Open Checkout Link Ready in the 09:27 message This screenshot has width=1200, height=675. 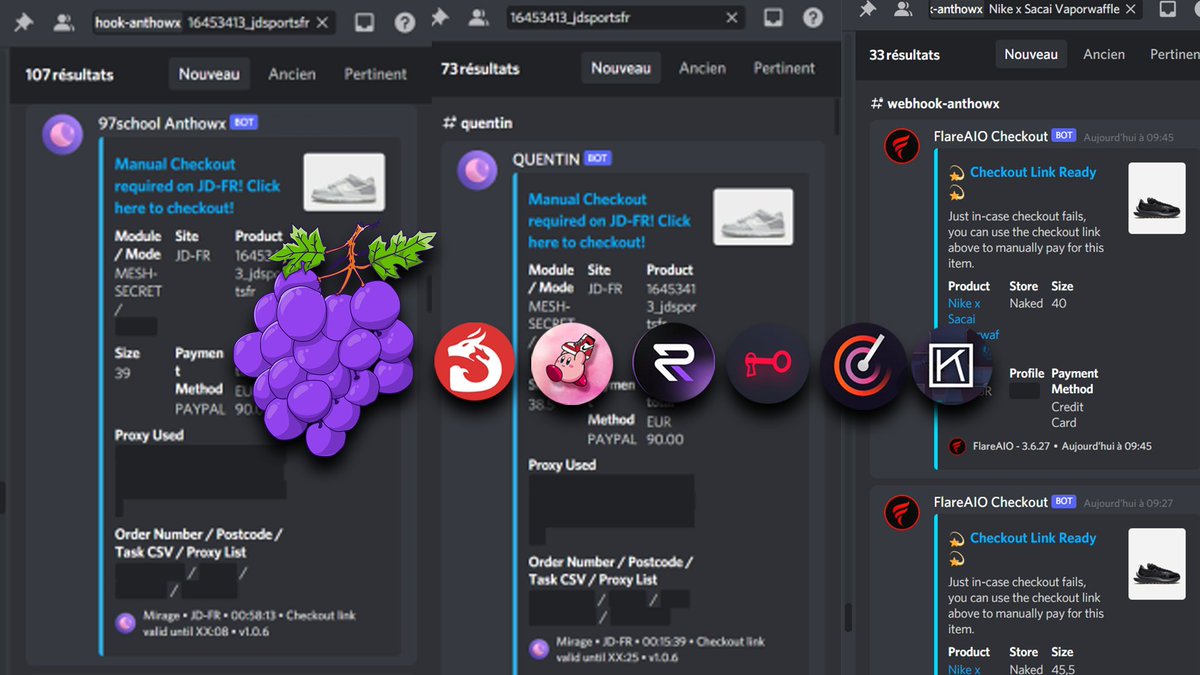pyautogui.click(x=1033, y=538)
